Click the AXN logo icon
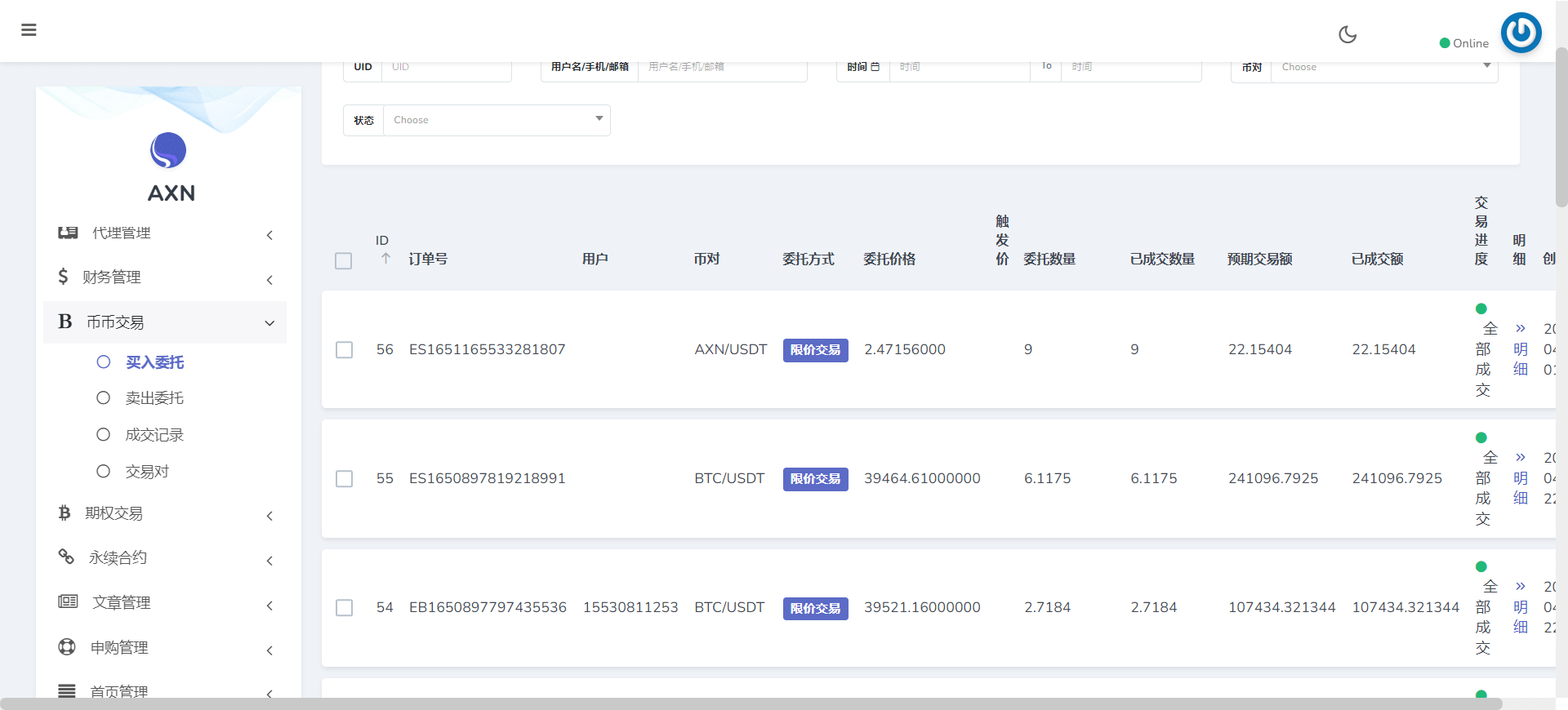 [168, 150]
